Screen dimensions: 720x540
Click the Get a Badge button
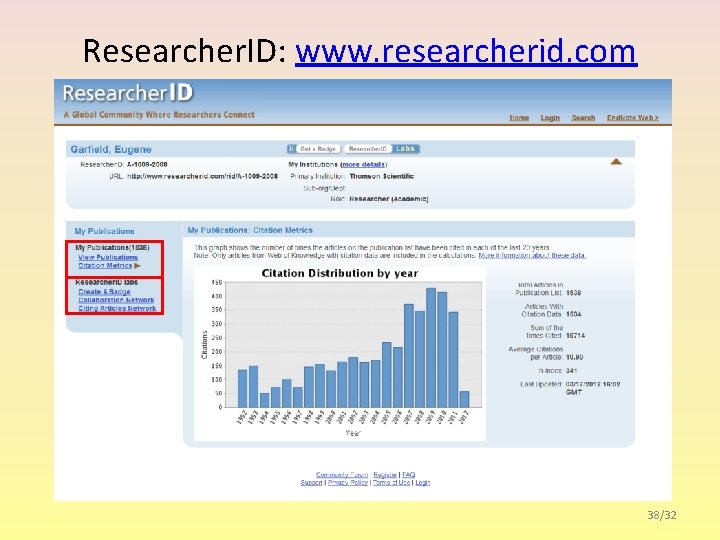tap(314, 149)
